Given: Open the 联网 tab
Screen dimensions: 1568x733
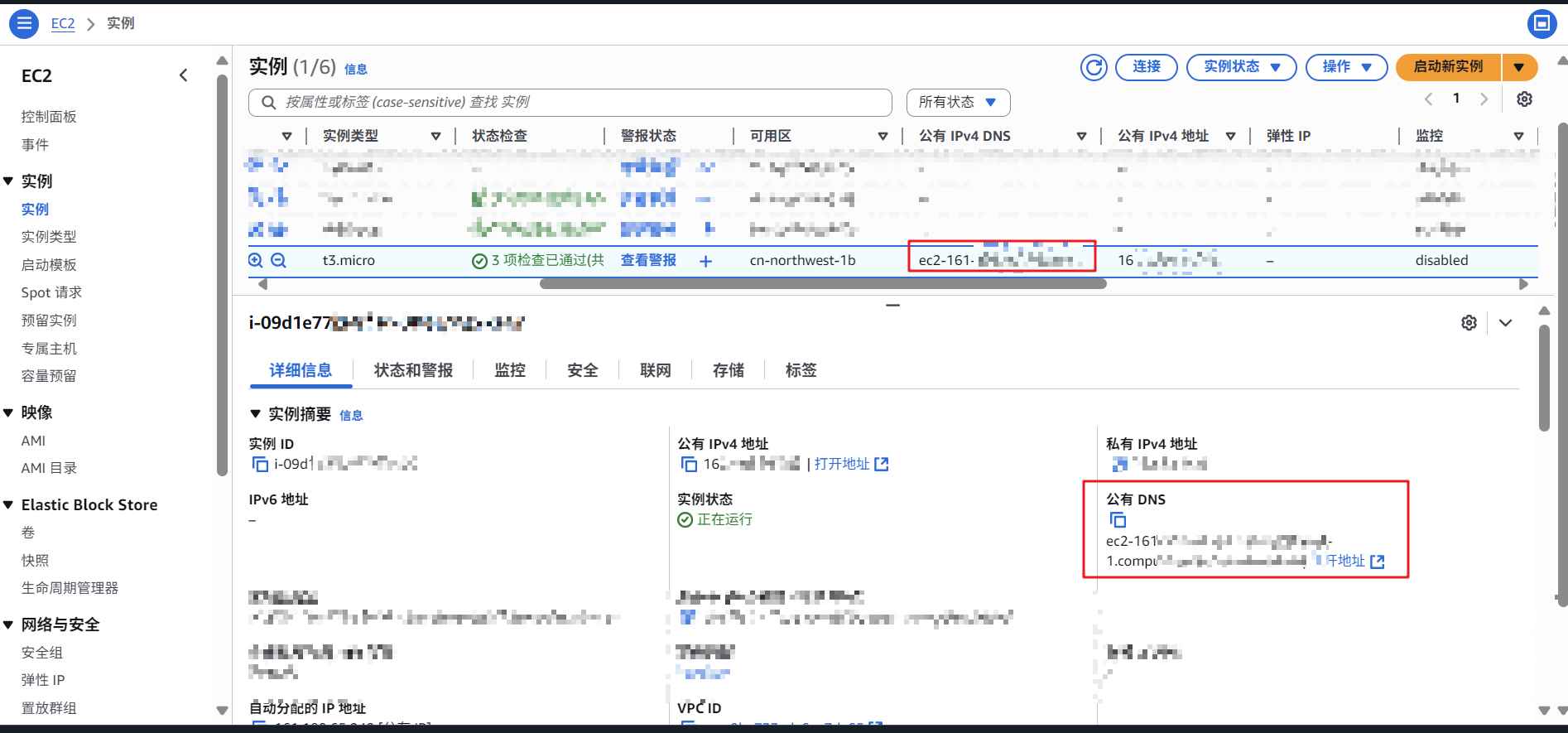Looking at the screenshot, I should (x=656, y=371).
